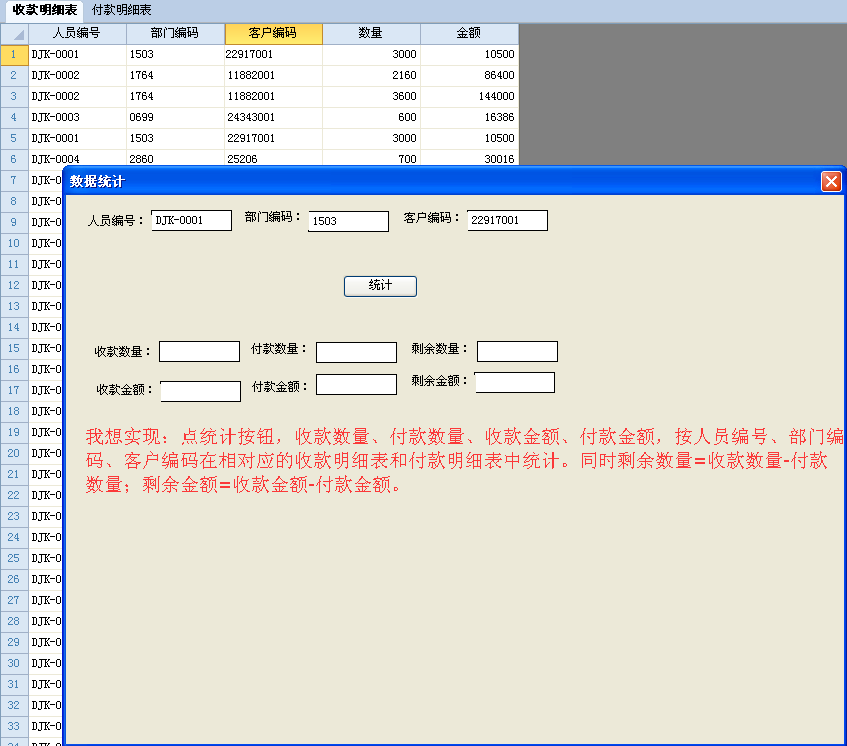847x746 pixels.
Task: Click the 人员编号 input field
Action: 192,220
